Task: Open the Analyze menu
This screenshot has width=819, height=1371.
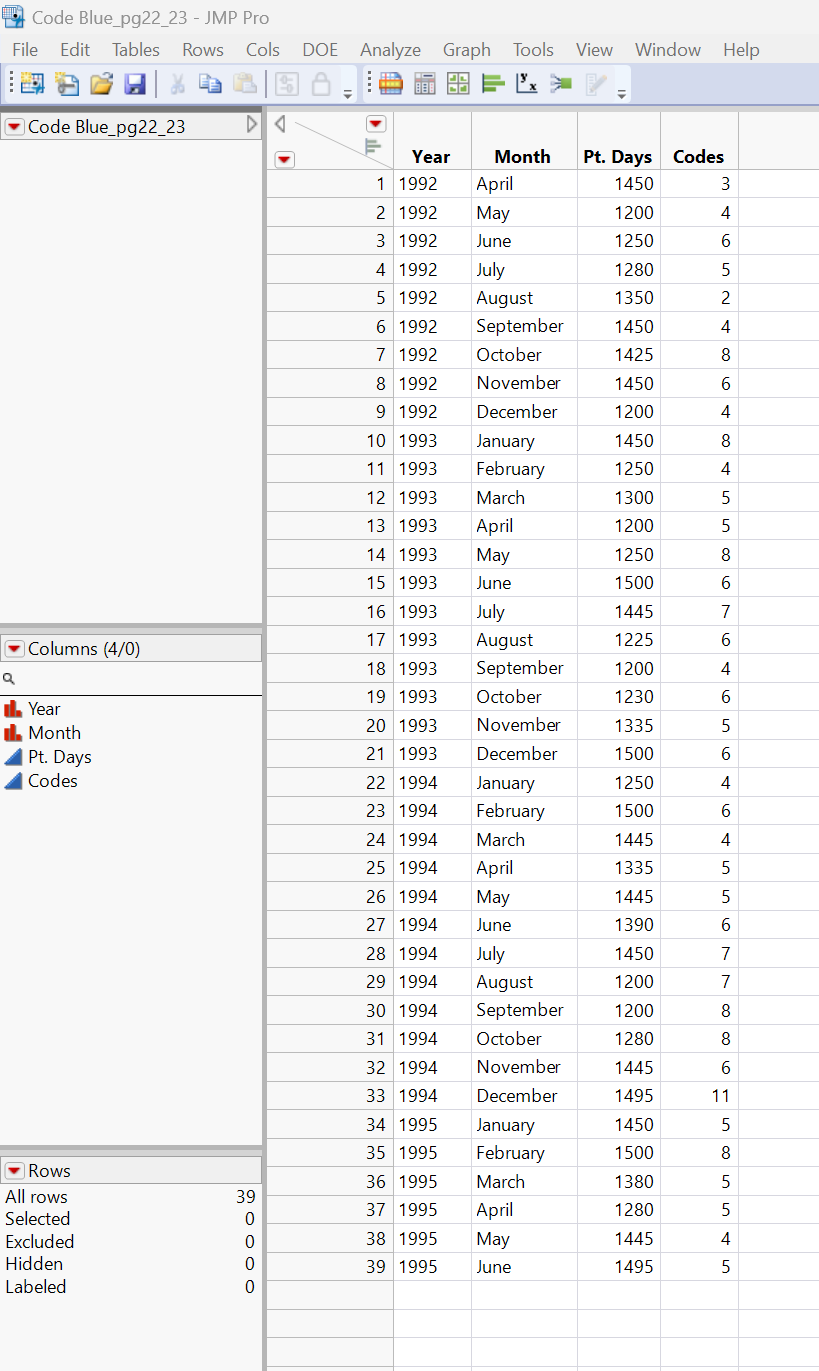Action: (x=390, y=49)
